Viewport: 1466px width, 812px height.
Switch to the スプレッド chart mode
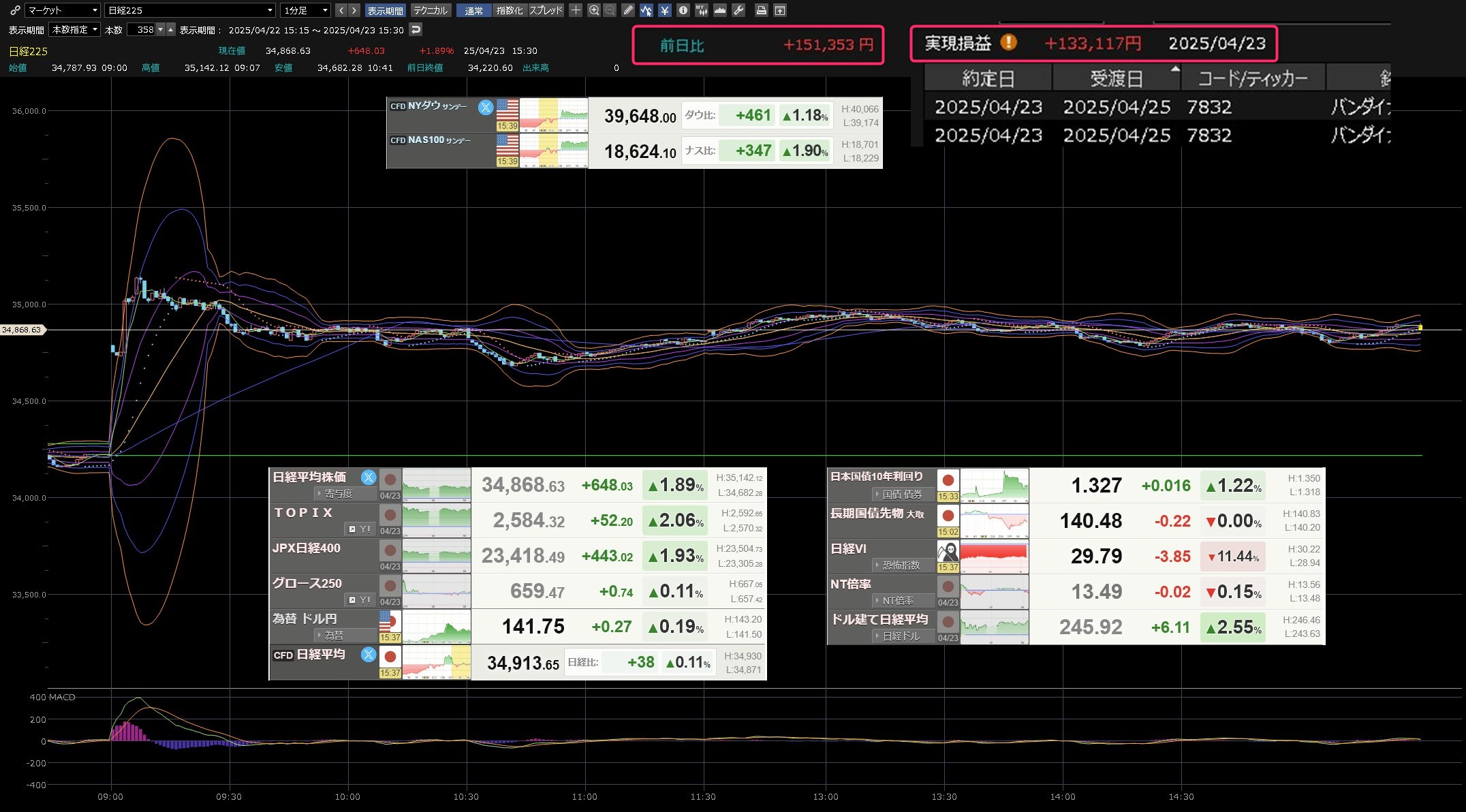click(x=546, y=10)
